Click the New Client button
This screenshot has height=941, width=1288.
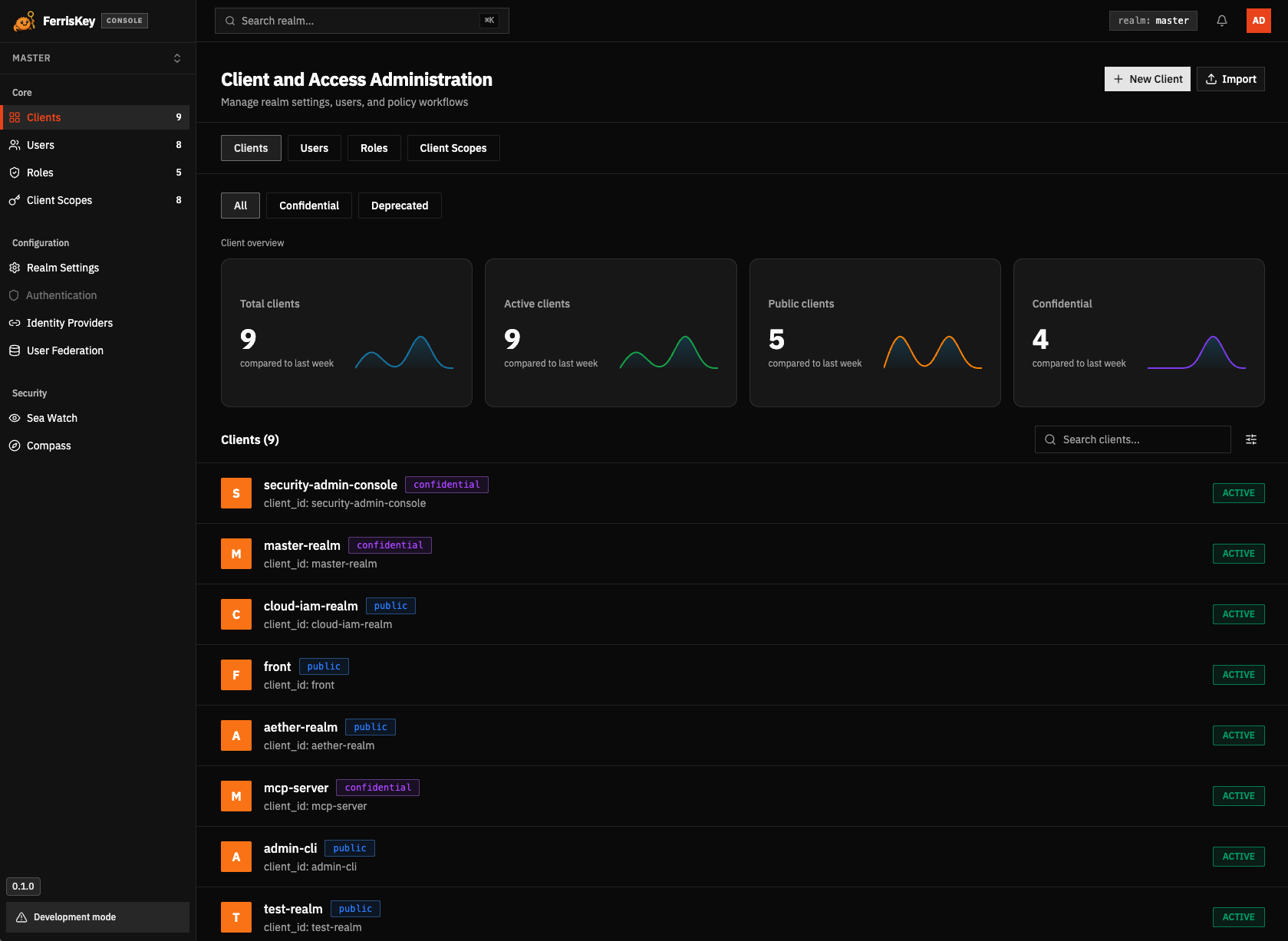[x=1147, y=79]
